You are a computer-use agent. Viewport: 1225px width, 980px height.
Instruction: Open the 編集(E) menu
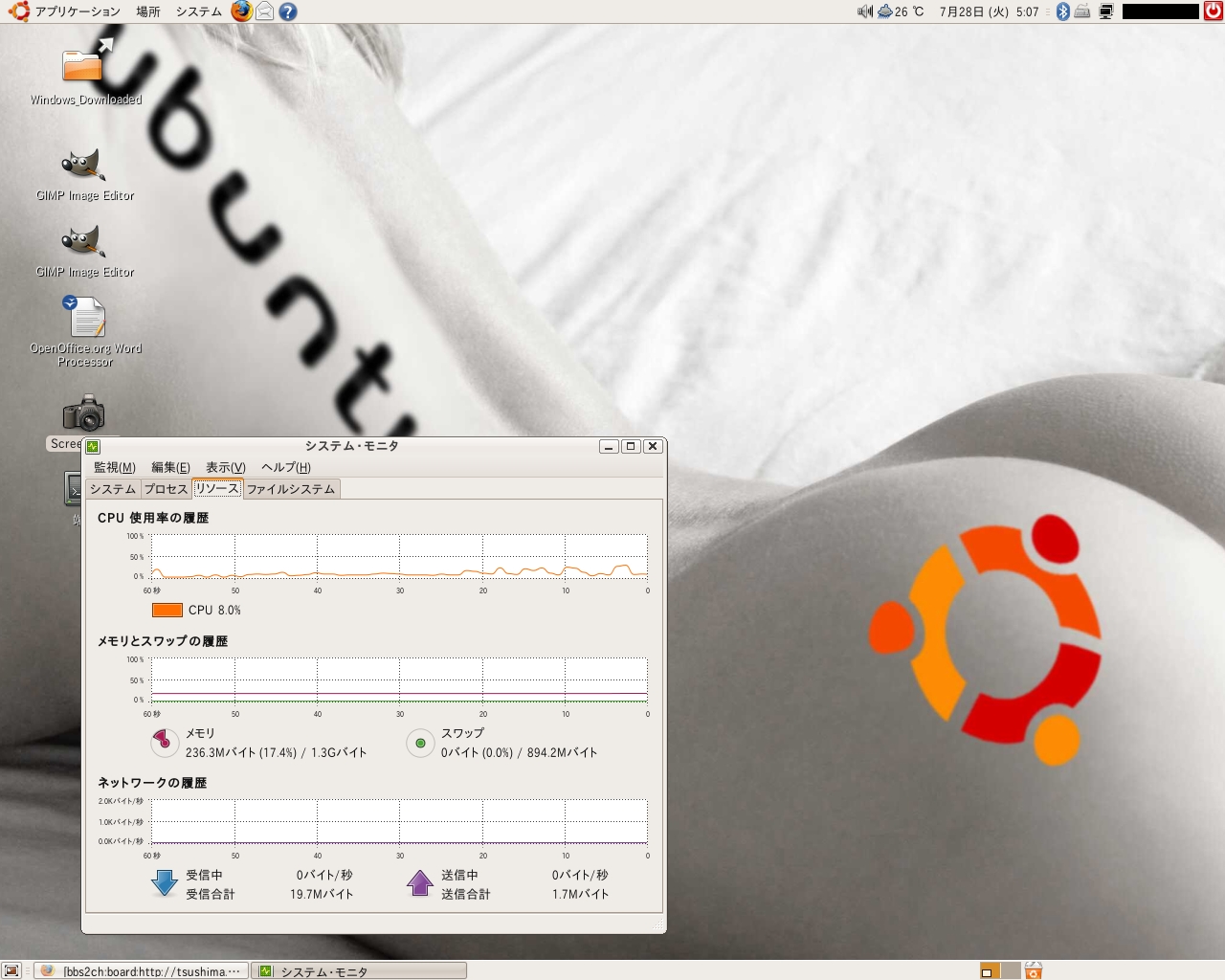pos(170,467)
